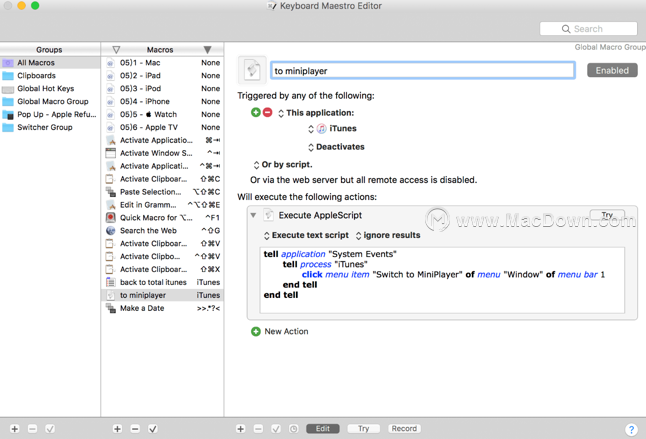This screenshot has height=439, width=646.
Task: Select the Edit in Gramm... macro icon
Action: 110,205
